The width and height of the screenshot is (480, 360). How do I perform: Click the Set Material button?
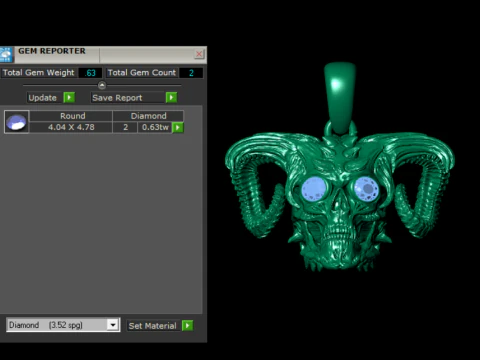[154, 326]
